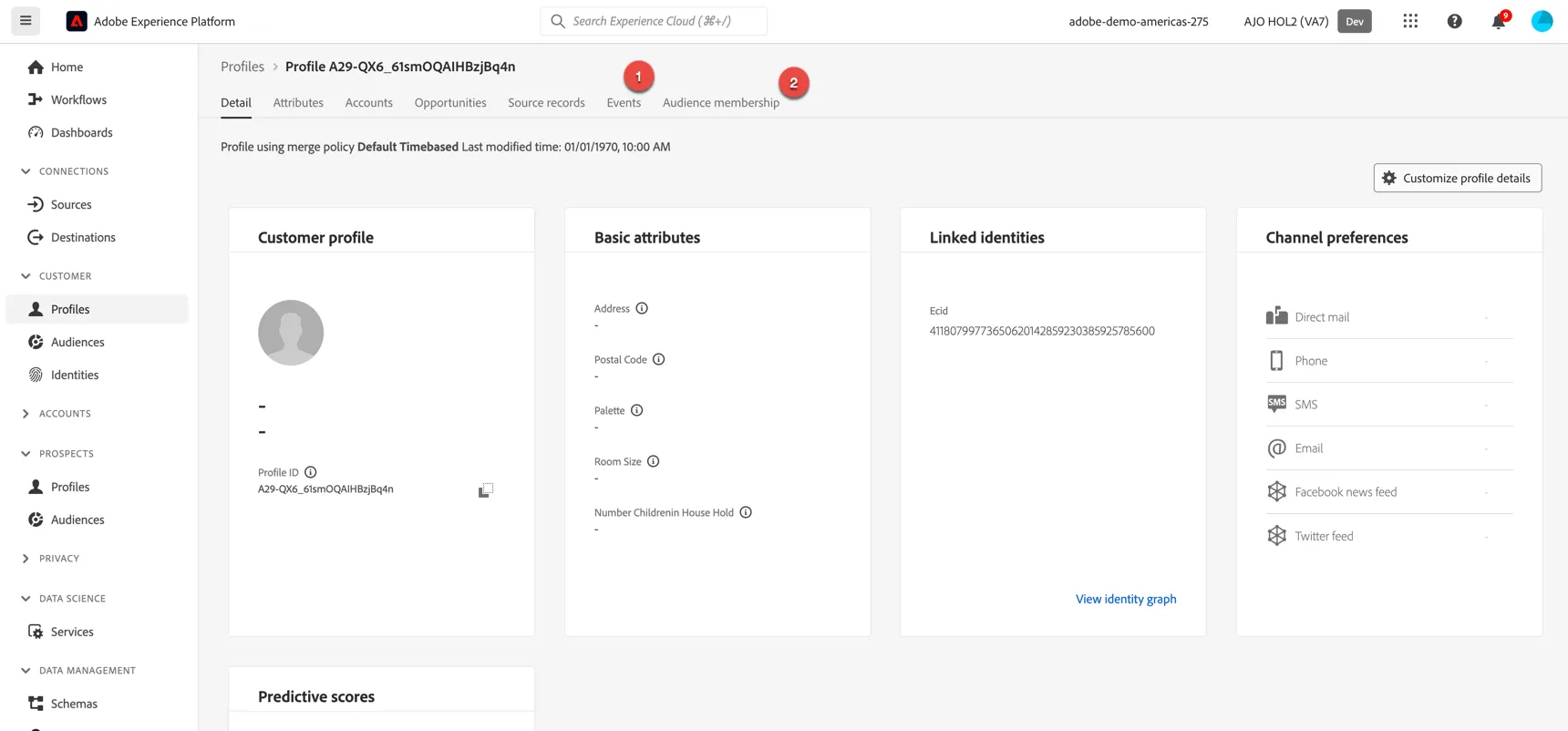Open the Events tab
This screenshot has width=1568, height=731.
tap(624, 103)
